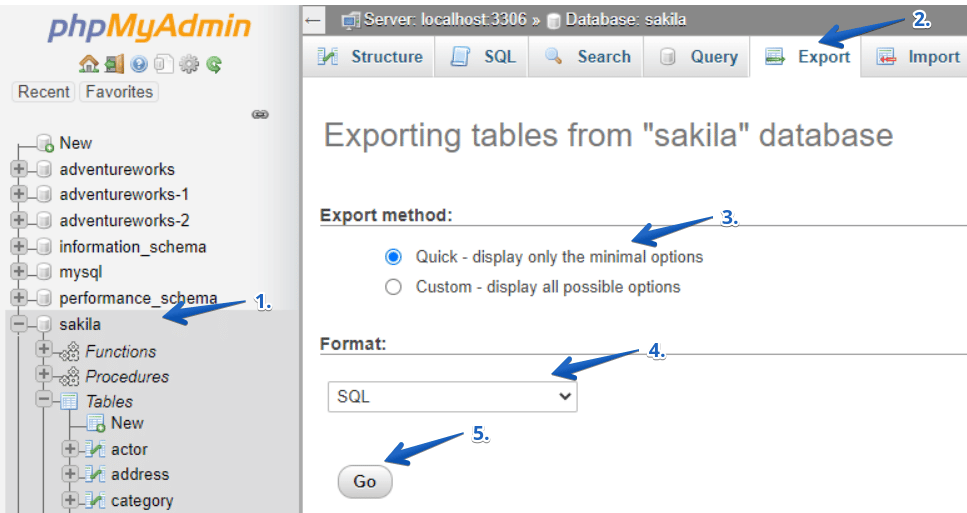
Task: Click the Procedures tree label
Action: pyautogui.click(x=127, y=376)
